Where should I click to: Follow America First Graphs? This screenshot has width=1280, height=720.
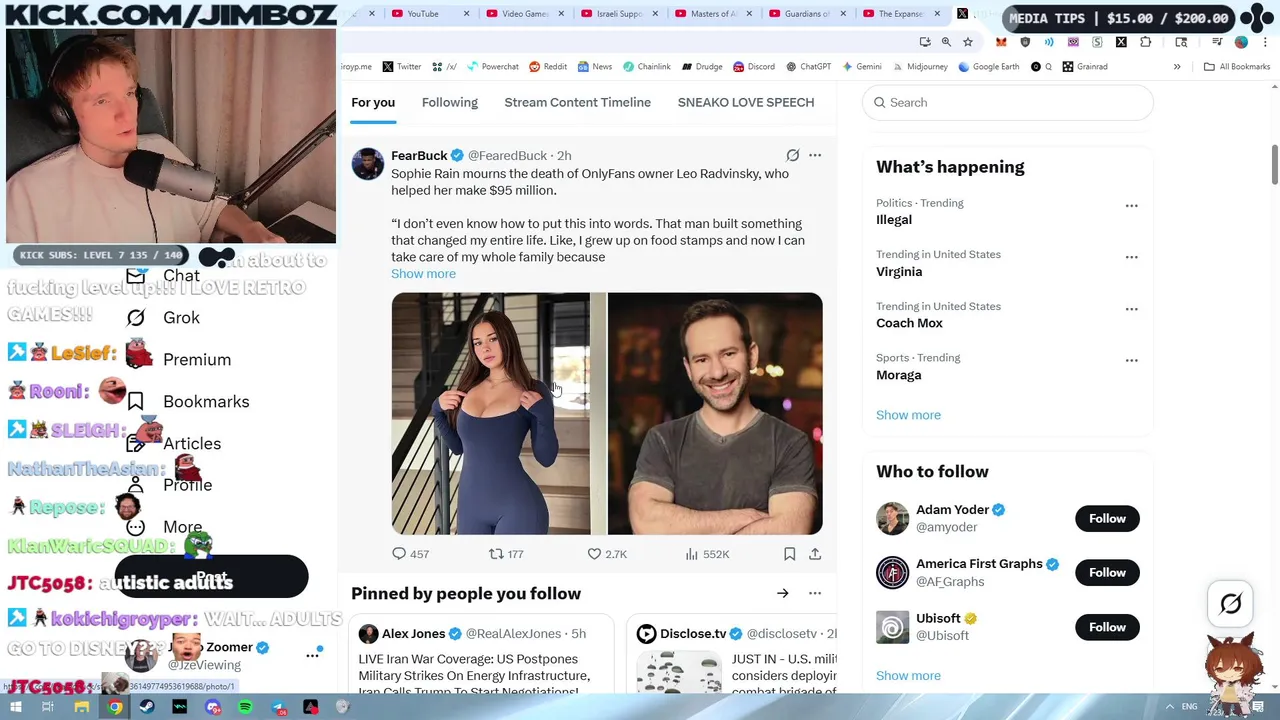[x=1107, y=572]
